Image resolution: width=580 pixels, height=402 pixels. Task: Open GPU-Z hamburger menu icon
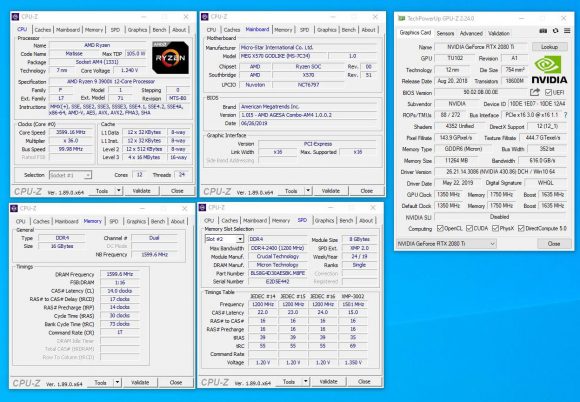pyautogui.click(x=567, y=31)
